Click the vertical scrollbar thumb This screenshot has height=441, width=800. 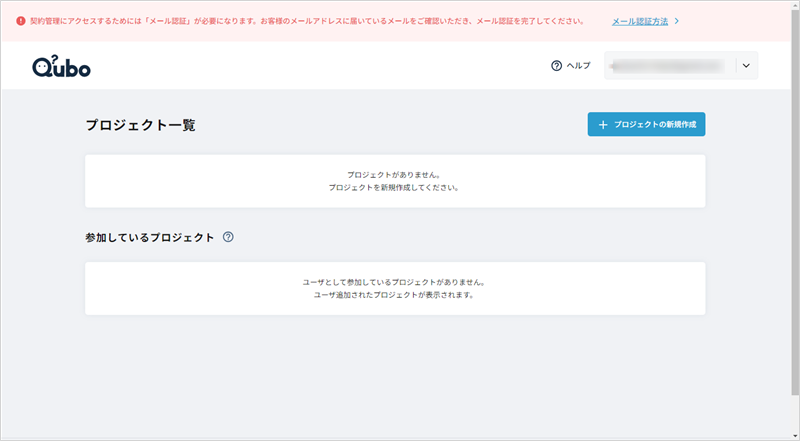click(795, 202)
